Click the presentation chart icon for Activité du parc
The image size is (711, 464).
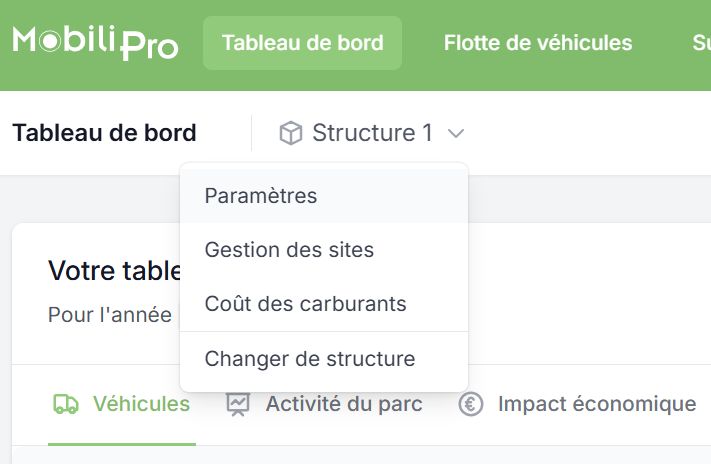coord(238,404)
